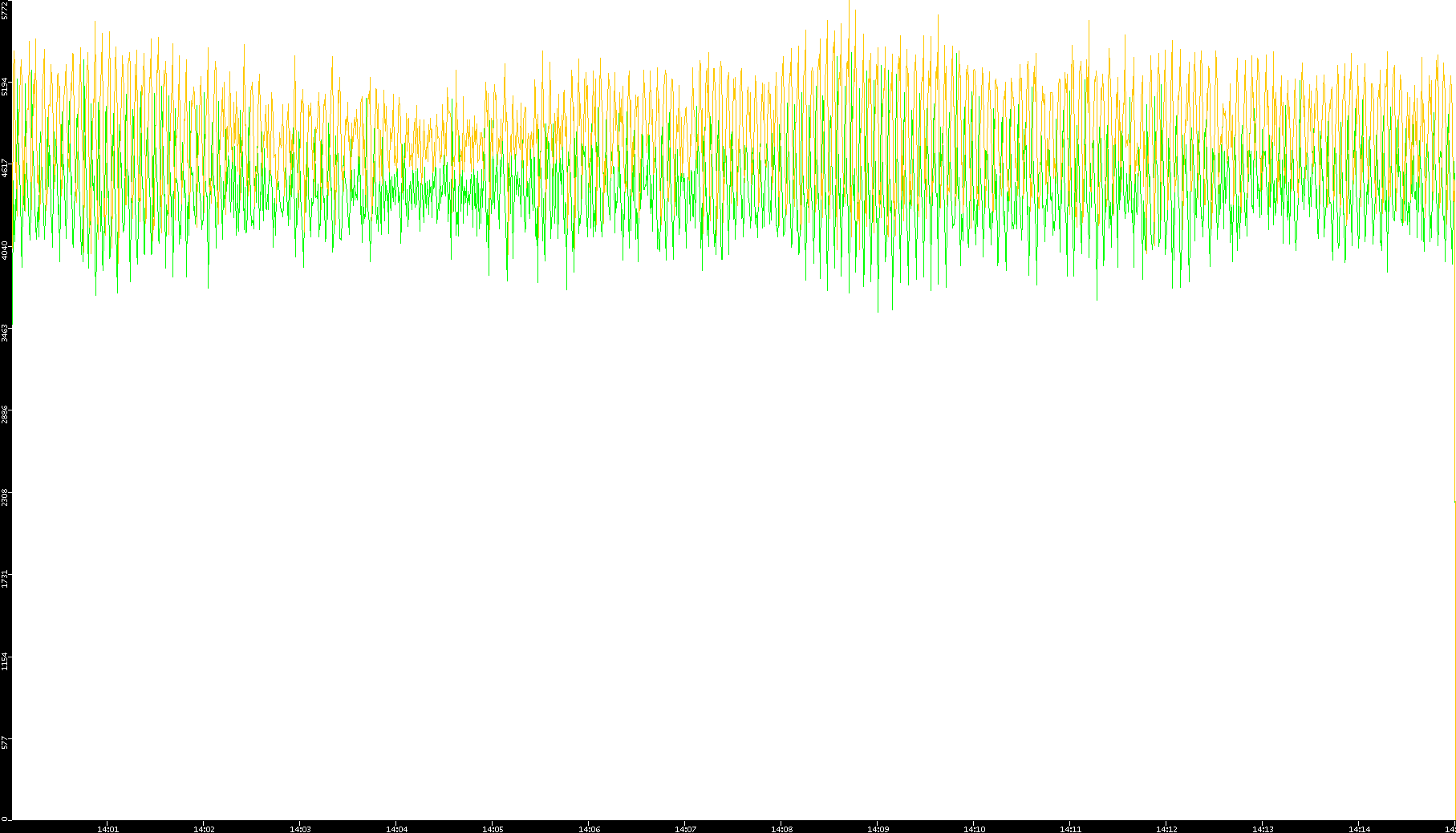Select the 14:13 tick label
The image size is (1456, 833).
(1263, 829)
